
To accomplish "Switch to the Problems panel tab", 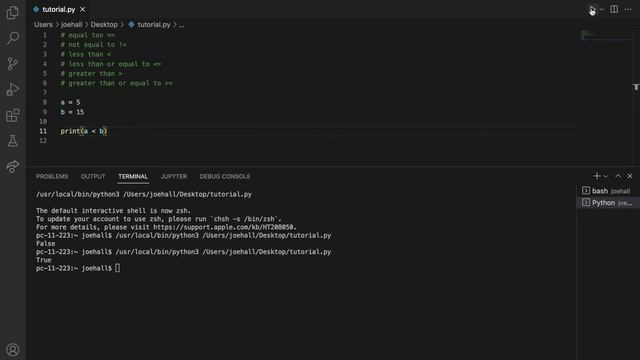I will click(52, 176).
